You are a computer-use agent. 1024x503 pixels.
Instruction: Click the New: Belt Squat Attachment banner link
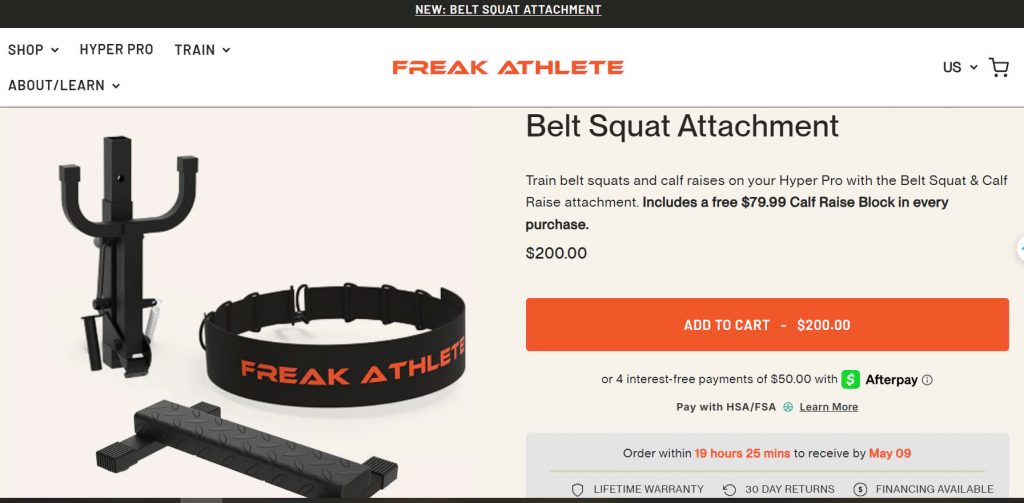pos(508,10)
